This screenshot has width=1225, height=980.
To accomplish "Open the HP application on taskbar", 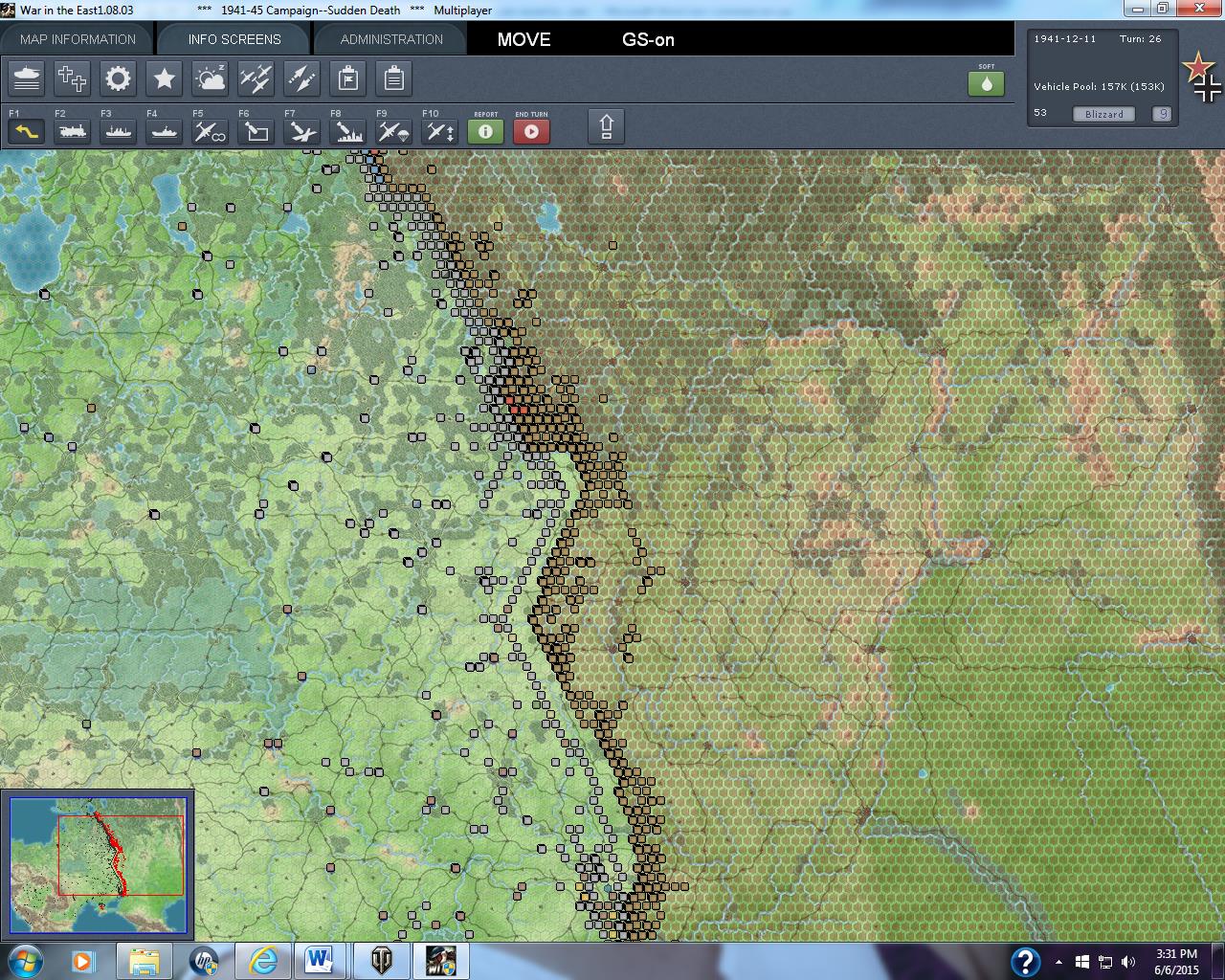I will click(x=204, y=961).
